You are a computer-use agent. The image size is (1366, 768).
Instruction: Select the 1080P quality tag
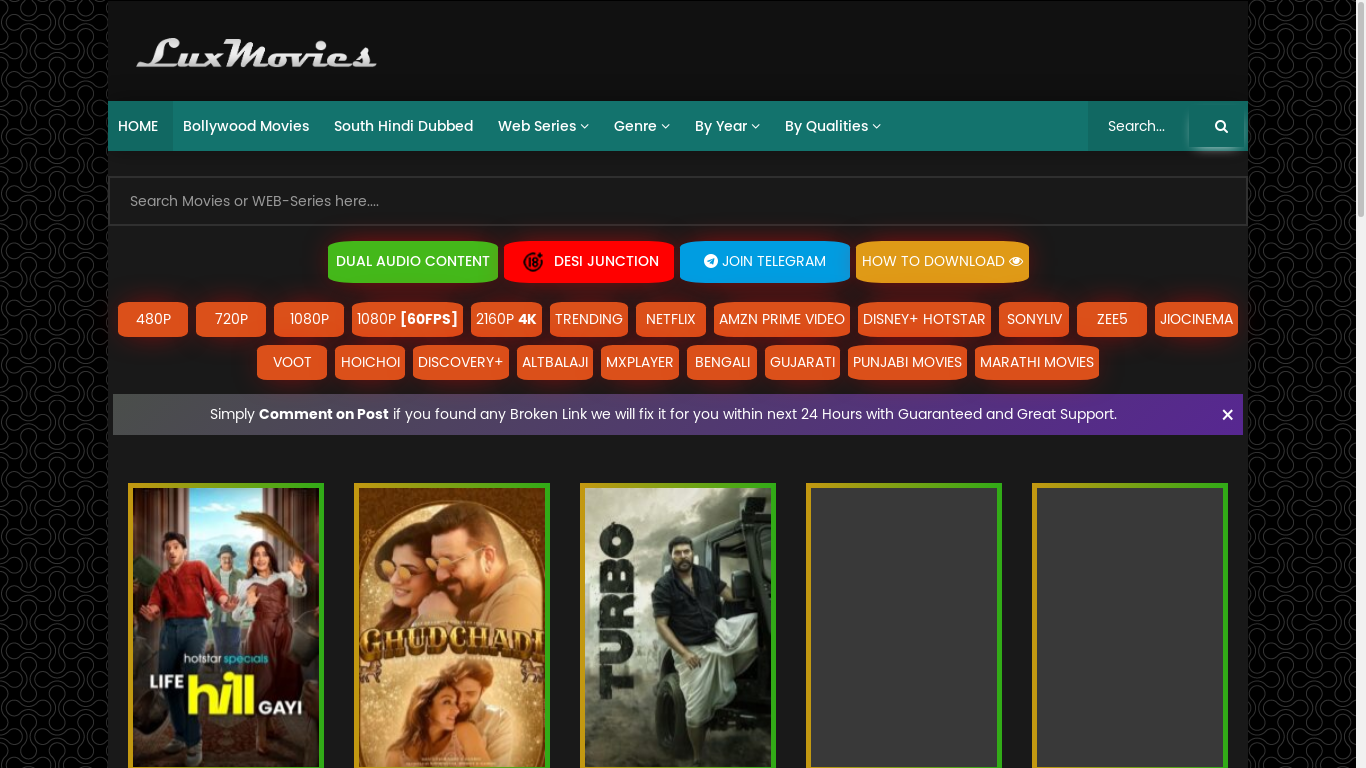(309, 319)
